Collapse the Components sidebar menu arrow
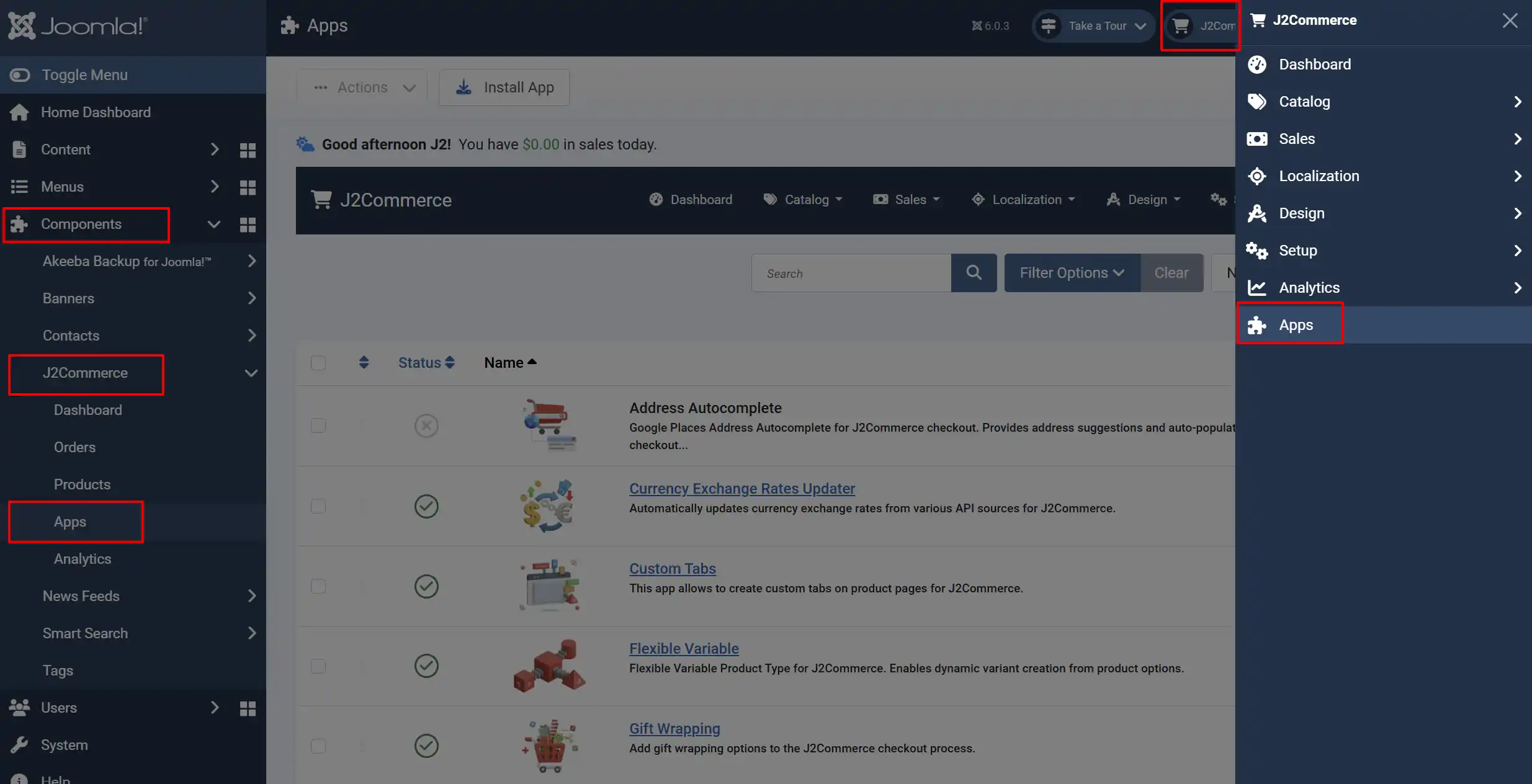The height and width of the screenshot is (784, 1532). (x=214, y=224)
